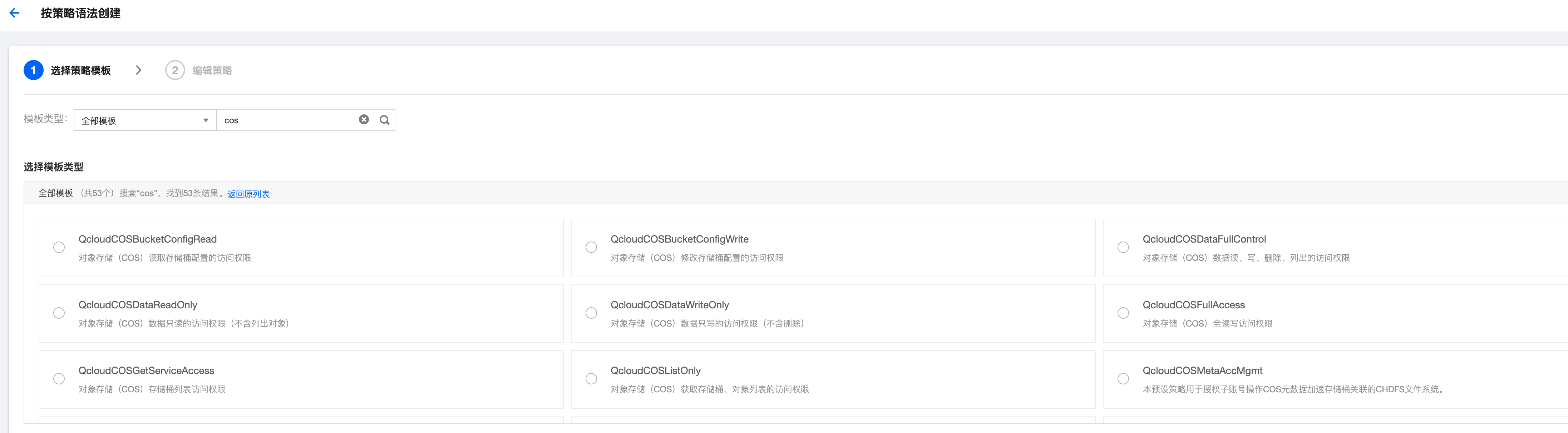Screen dimensions: 1568x433
Task: Click the back arrow icon
Action: coord(15,13)
